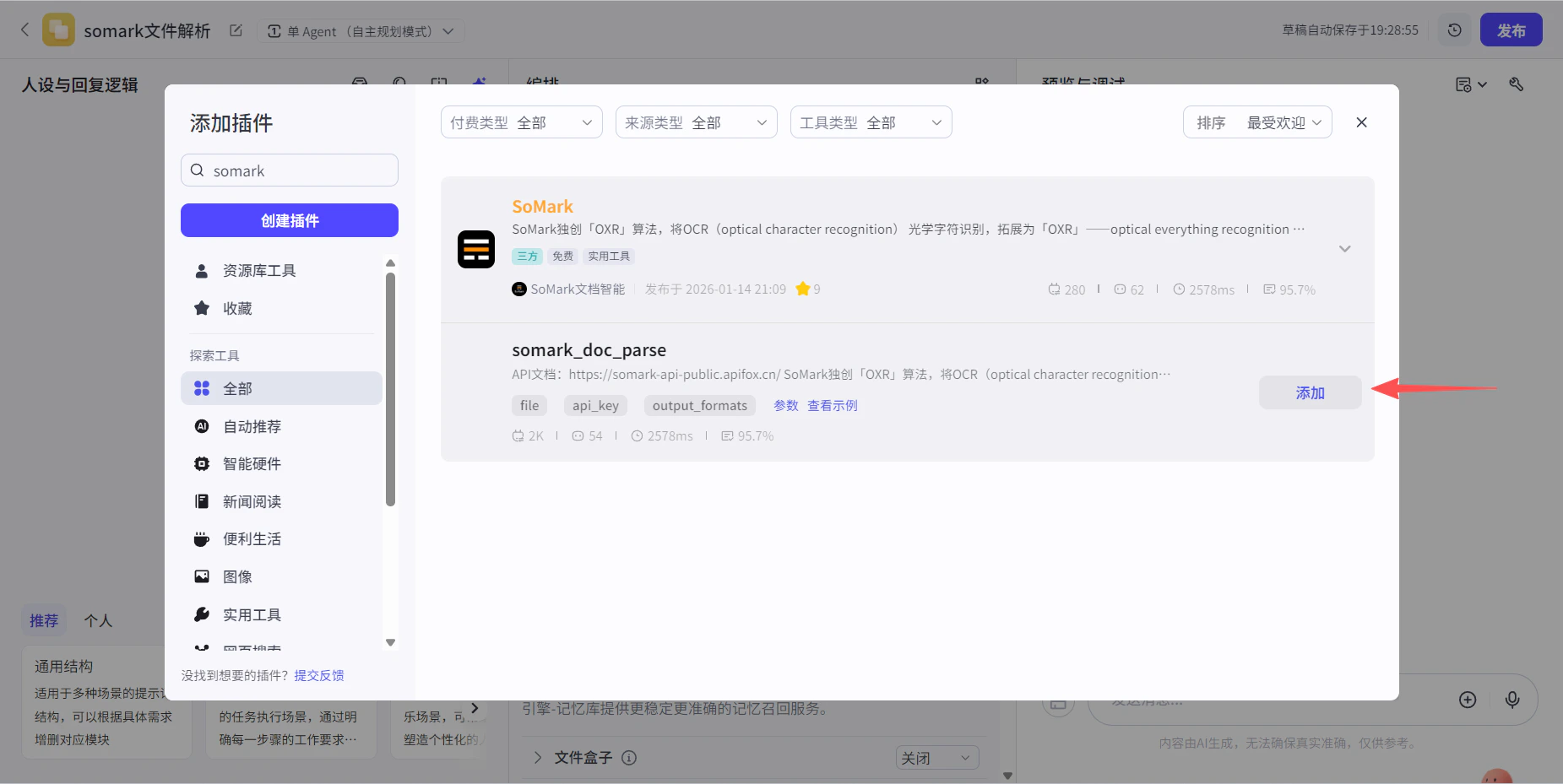
Task: Click the back arrow at top left
Action: (24, 30)
